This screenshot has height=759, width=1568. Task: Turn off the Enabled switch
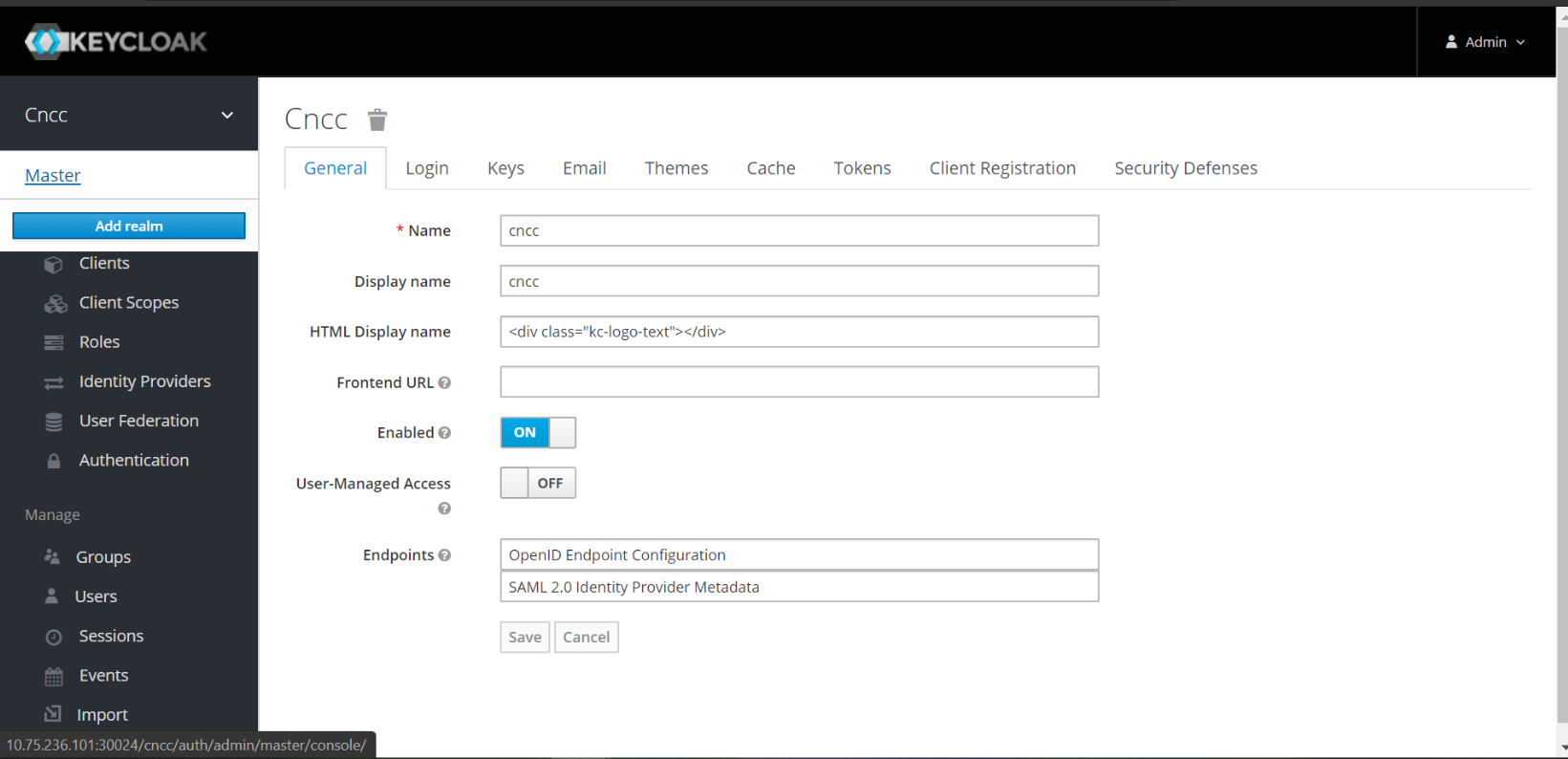click(538, 433)
